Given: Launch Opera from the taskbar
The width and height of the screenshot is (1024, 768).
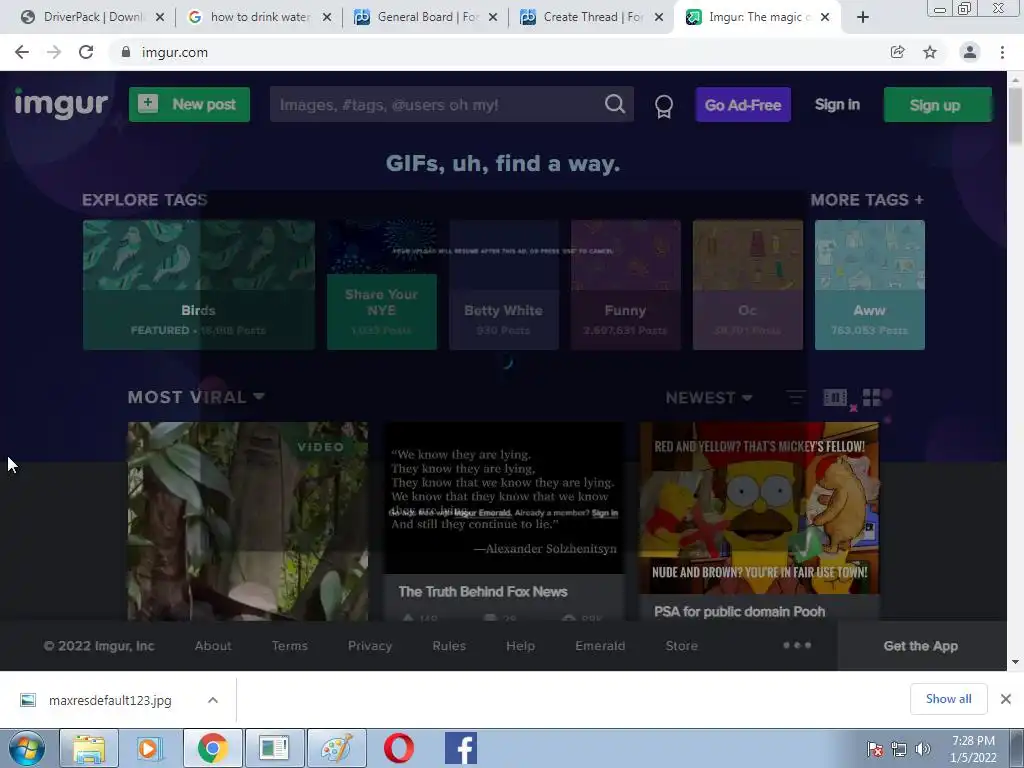Looking at the screenshot, I should [x=398, y=748].
